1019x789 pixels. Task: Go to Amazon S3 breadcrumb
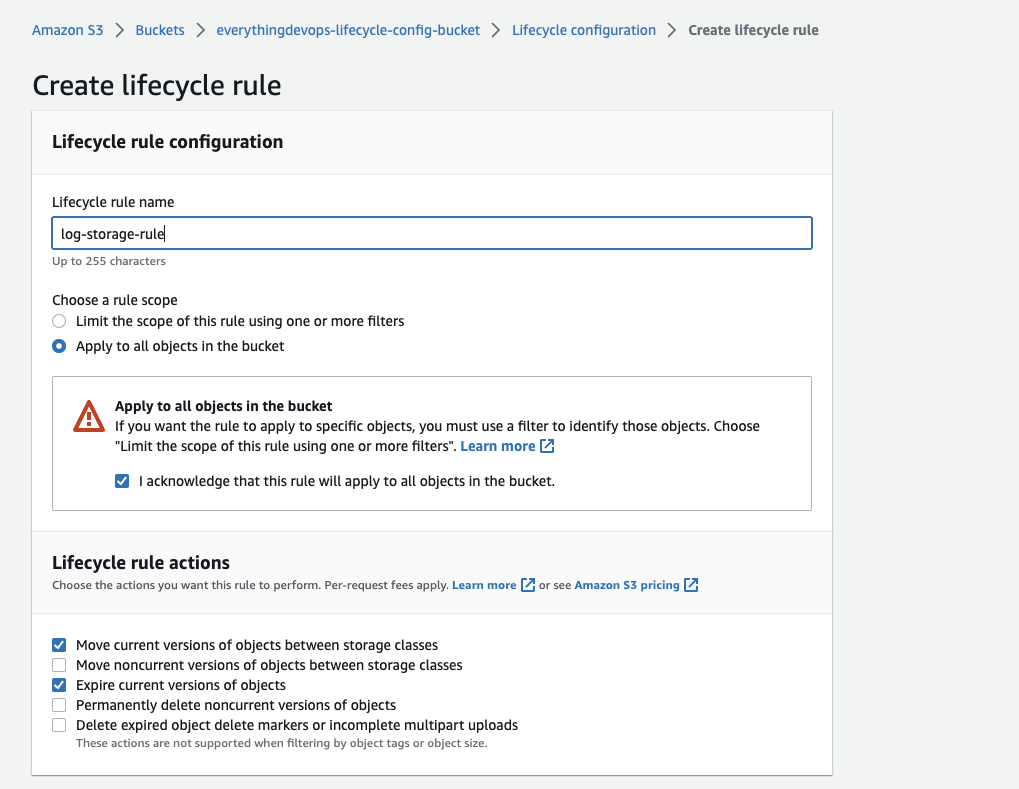click(67, 30)
